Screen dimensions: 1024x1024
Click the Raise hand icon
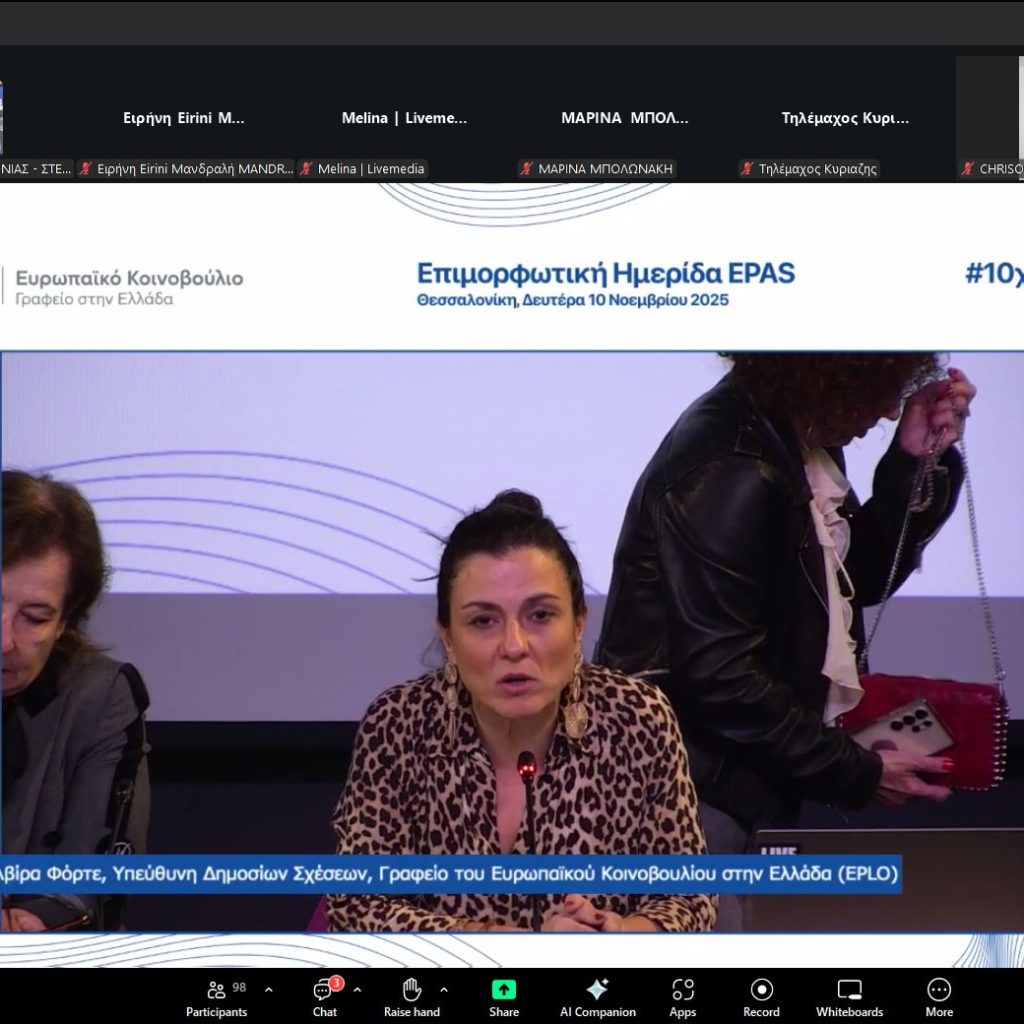[411, 996]
